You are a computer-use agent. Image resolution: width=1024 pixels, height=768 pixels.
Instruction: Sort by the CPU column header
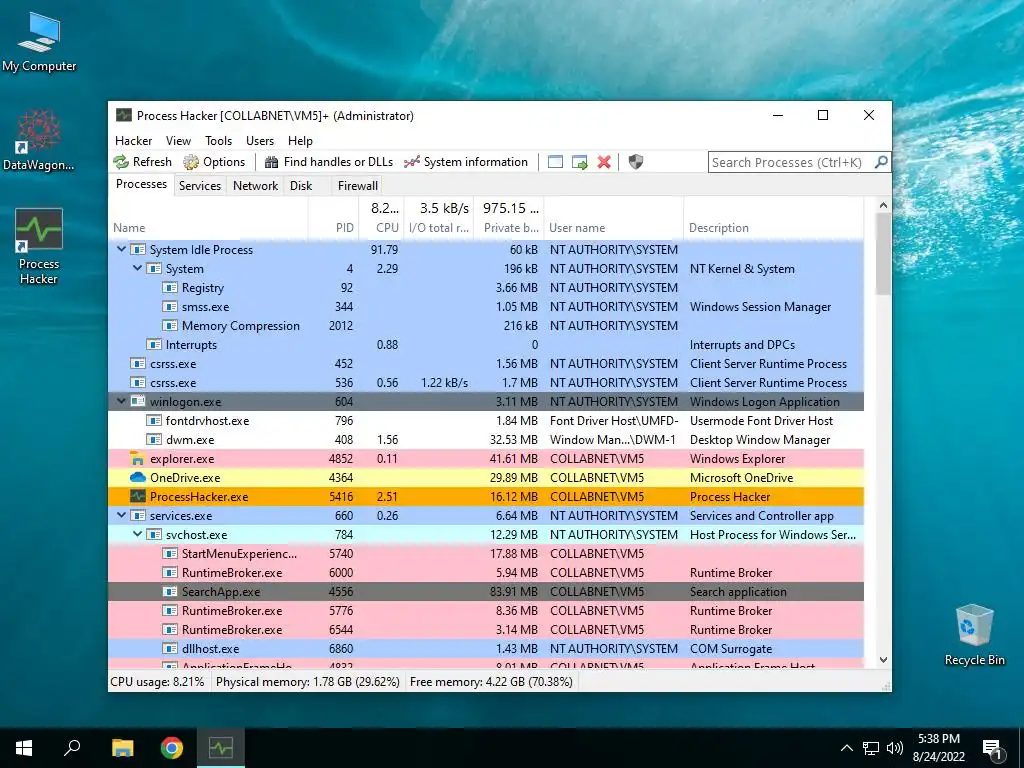click(381, 219)
